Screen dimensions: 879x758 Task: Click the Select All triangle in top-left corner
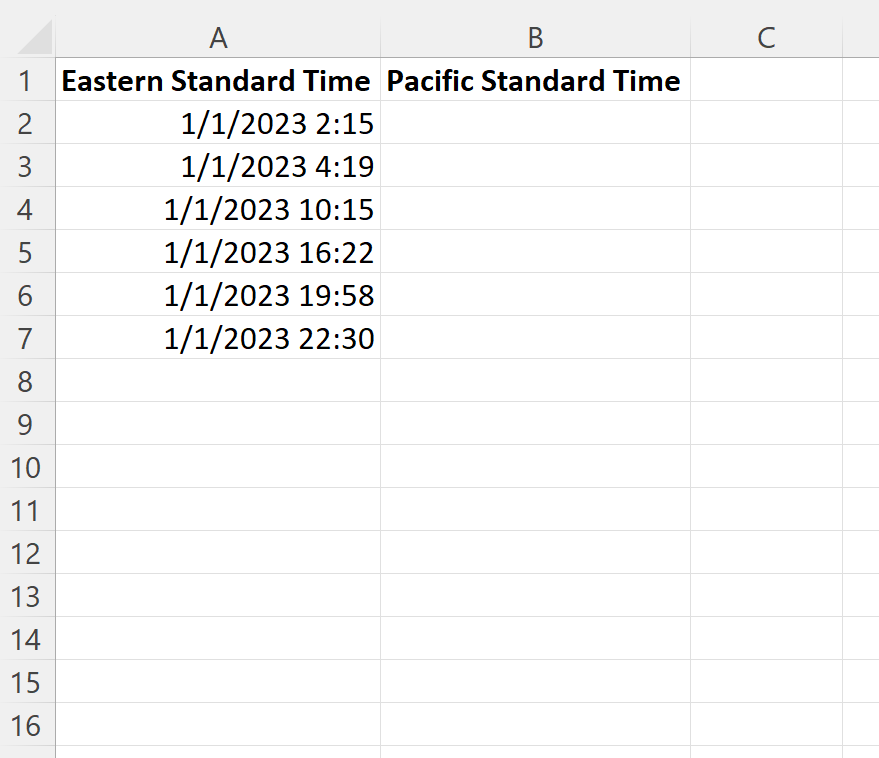30,38
